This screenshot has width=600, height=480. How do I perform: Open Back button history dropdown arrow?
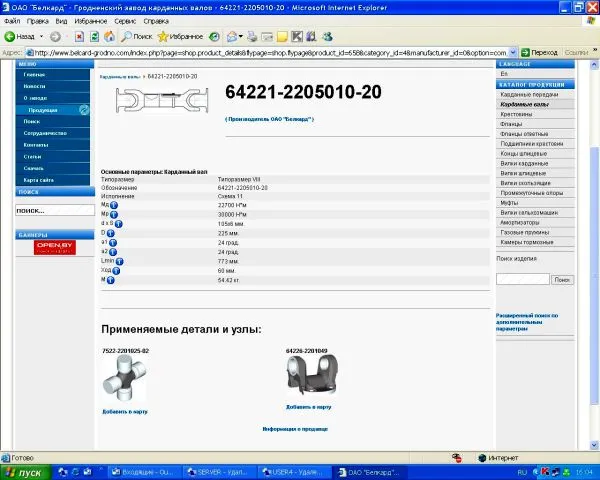(41, 37)
